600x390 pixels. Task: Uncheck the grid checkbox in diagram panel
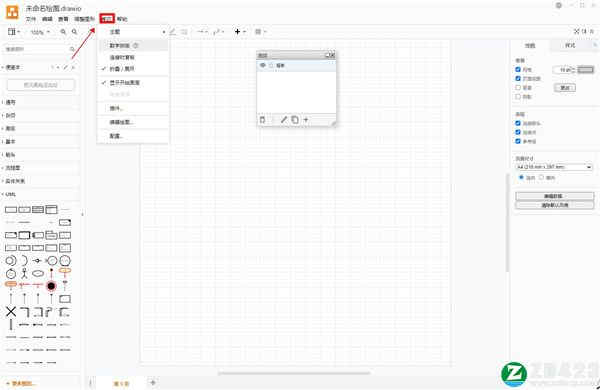point(518,69)
